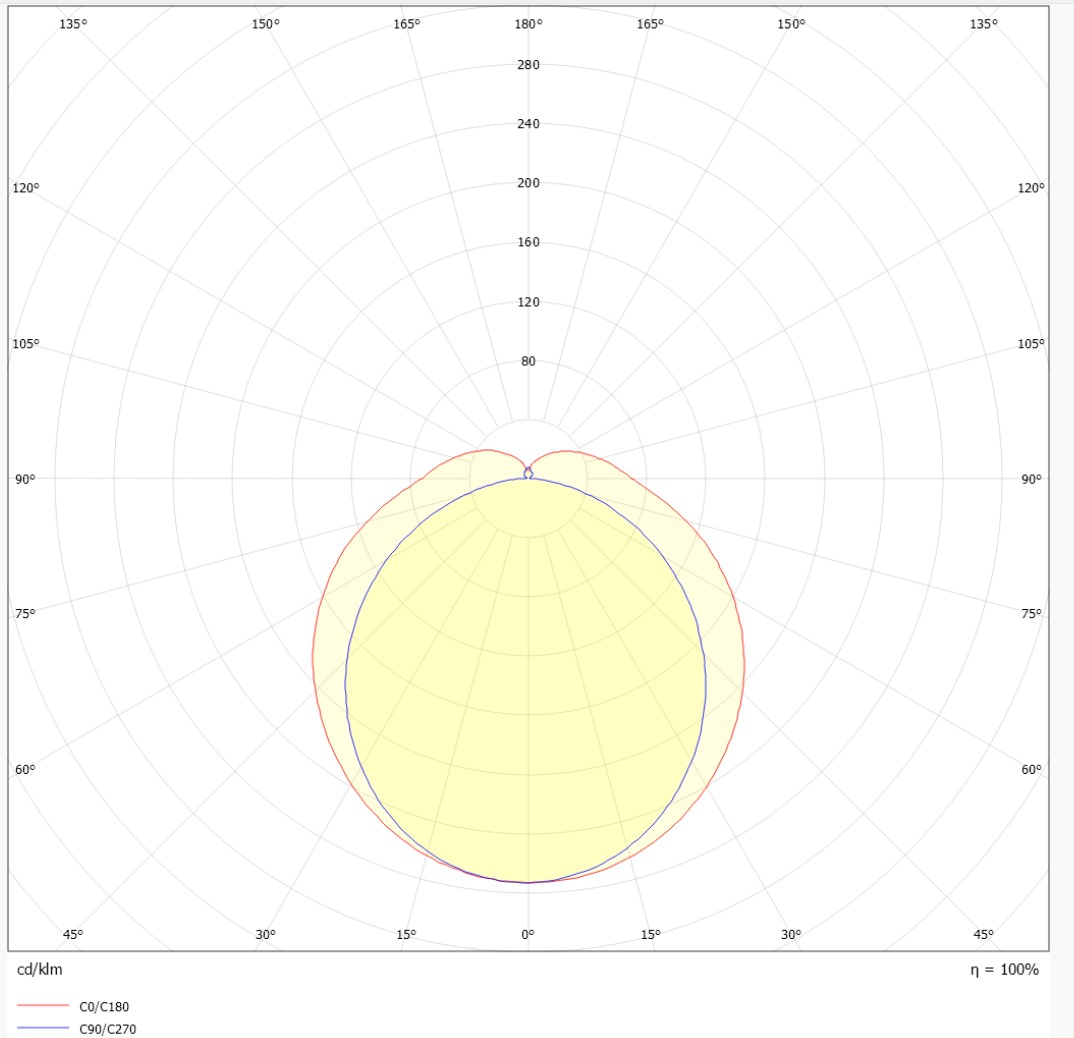The image size is (1074, 1038).
Task: Click the 15° label right of bottom center
Action: pyautogui.click(x=651, y=935)
